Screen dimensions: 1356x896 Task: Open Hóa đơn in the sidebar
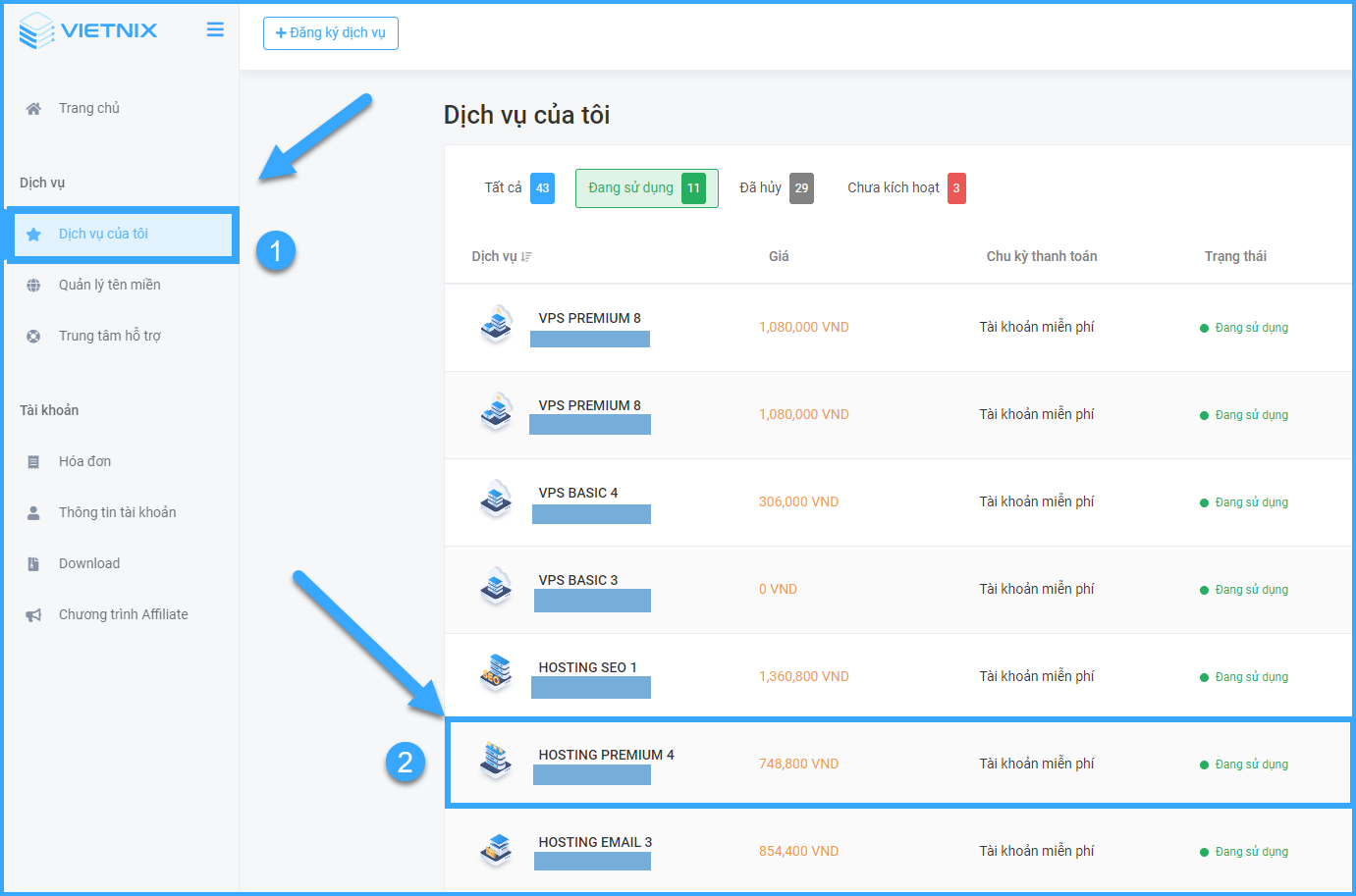tap(85, 461)
